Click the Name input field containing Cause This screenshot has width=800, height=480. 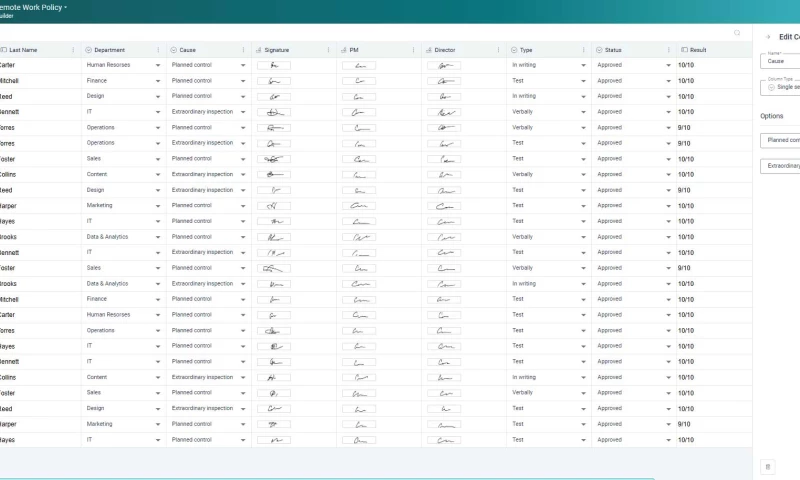coord(781,61)
